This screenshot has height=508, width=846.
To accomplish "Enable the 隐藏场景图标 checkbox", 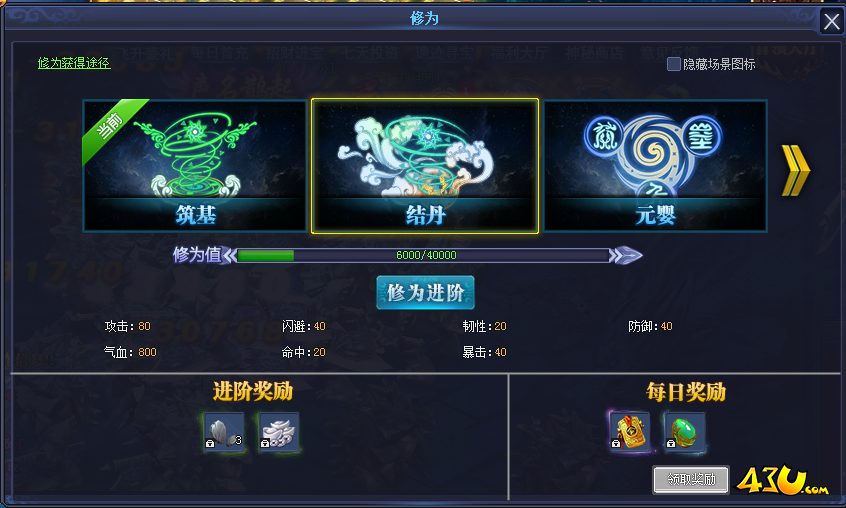I will coord(673,64).
